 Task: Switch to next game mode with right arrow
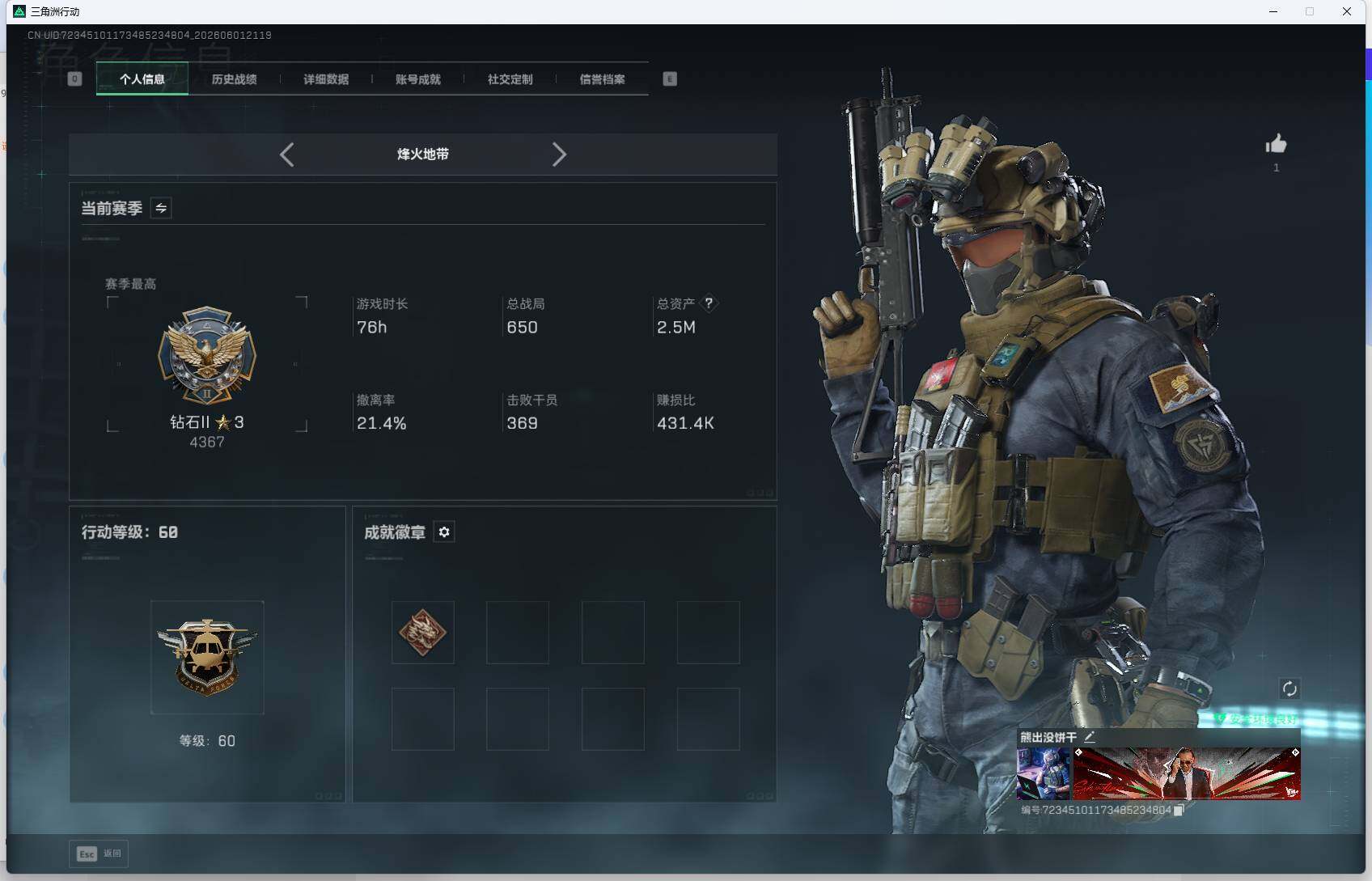click(559, 155)
